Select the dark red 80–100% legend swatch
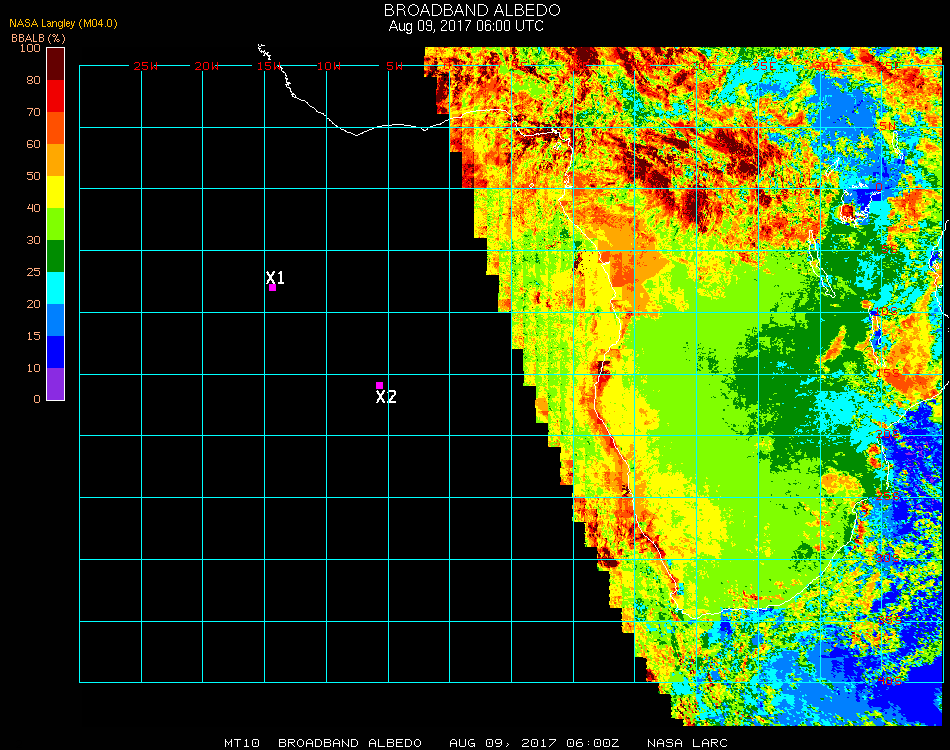This screenshot has height=750, width=950. (x=56, y=63)
